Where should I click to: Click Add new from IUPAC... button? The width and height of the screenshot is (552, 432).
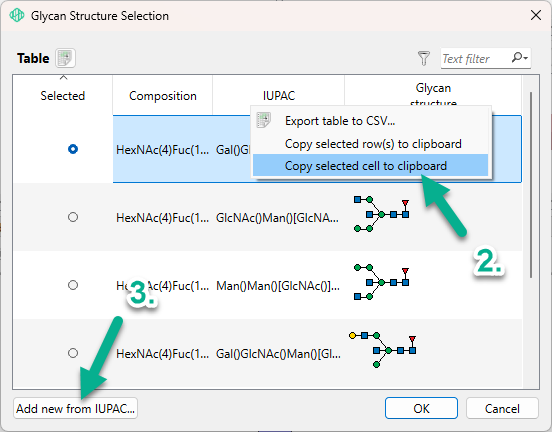pos(75,408)
